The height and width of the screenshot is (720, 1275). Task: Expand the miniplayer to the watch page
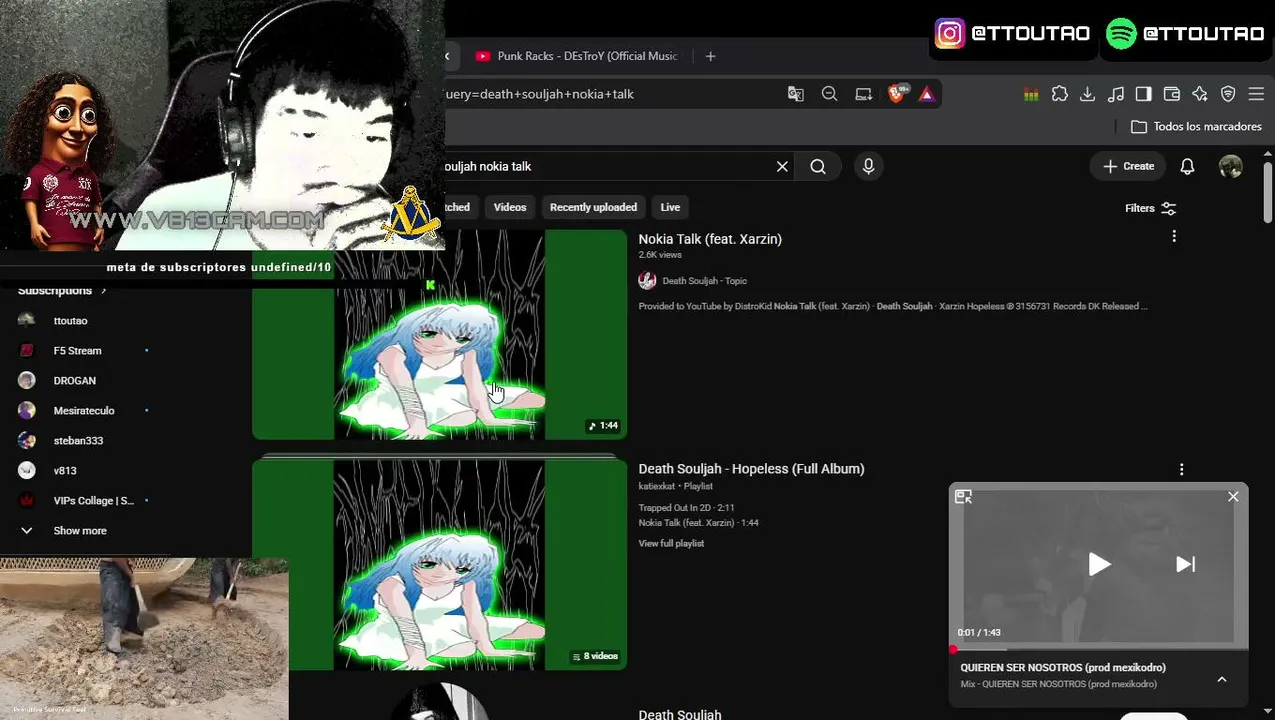pos(963,496)
